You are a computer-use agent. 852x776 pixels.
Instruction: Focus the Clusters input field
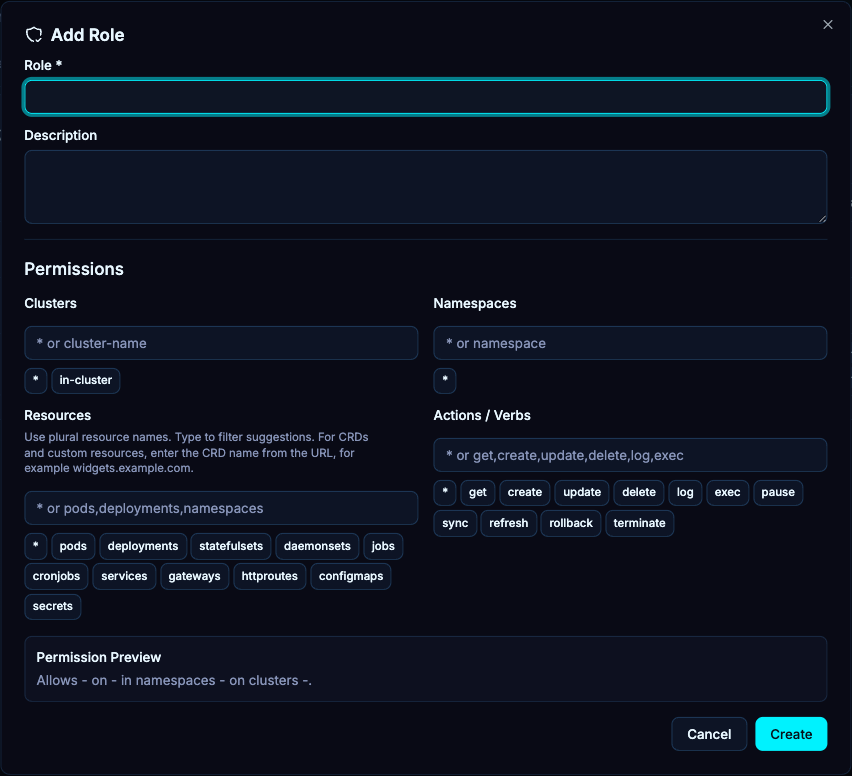coord(221,343)
